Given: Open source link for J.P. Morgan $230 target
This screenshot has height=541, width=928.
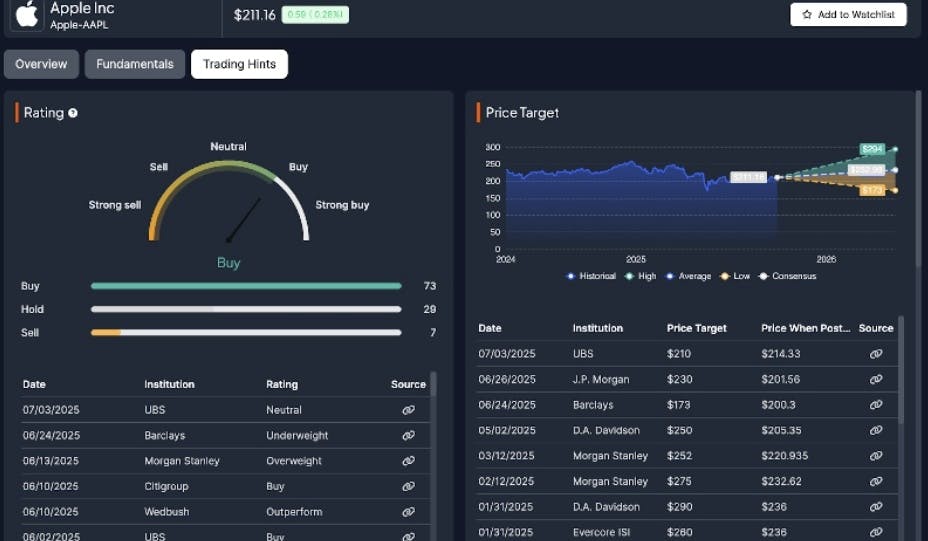Looking at the screenshot, I should pos(876,380).
